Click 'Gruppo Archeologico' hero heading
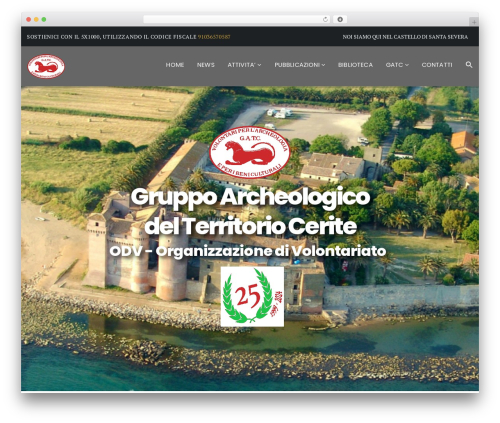The height and width of the screenshot is (423, 500). 250,197
